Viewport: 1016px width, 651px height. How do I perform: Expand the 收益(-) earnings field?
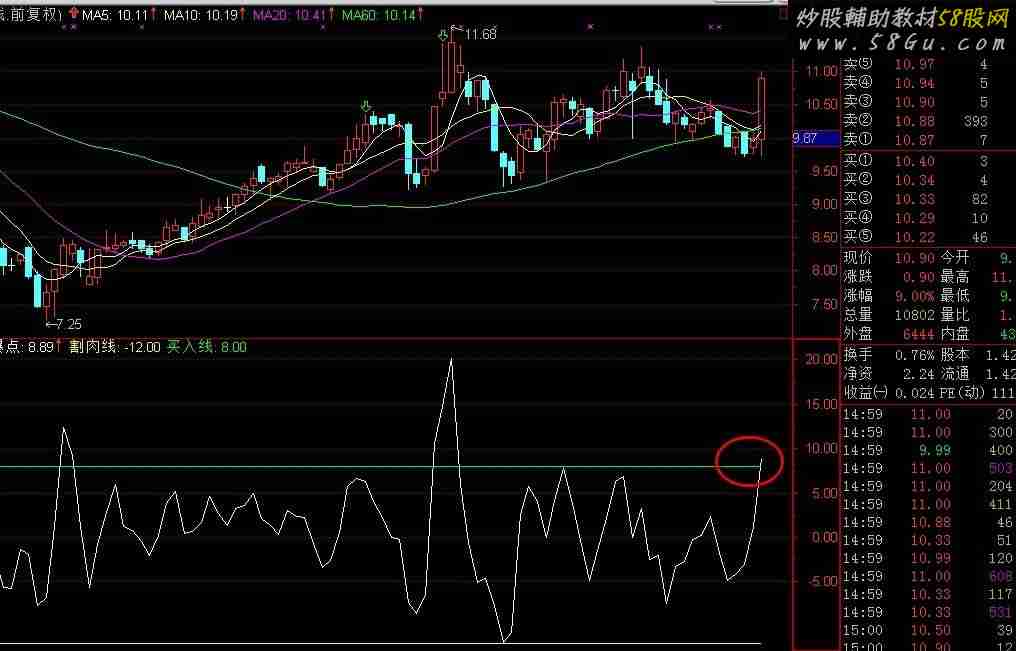[865, 392]
